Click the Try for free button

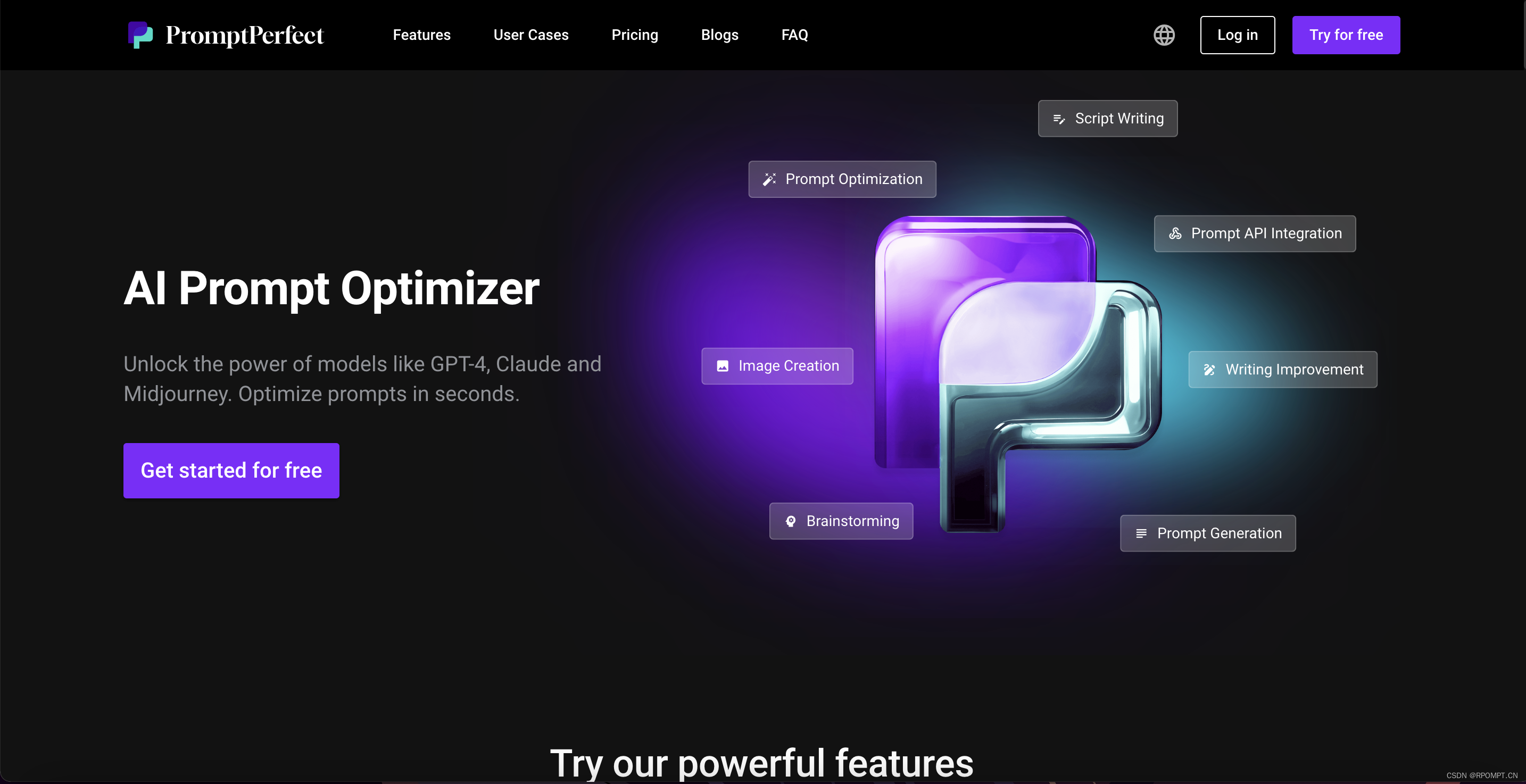tap(1346, 34)
